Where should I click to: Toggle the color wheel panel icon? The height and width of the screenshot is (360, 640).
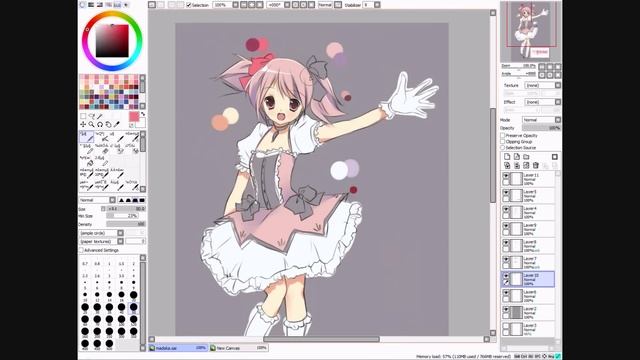click(x=82, y=5)
